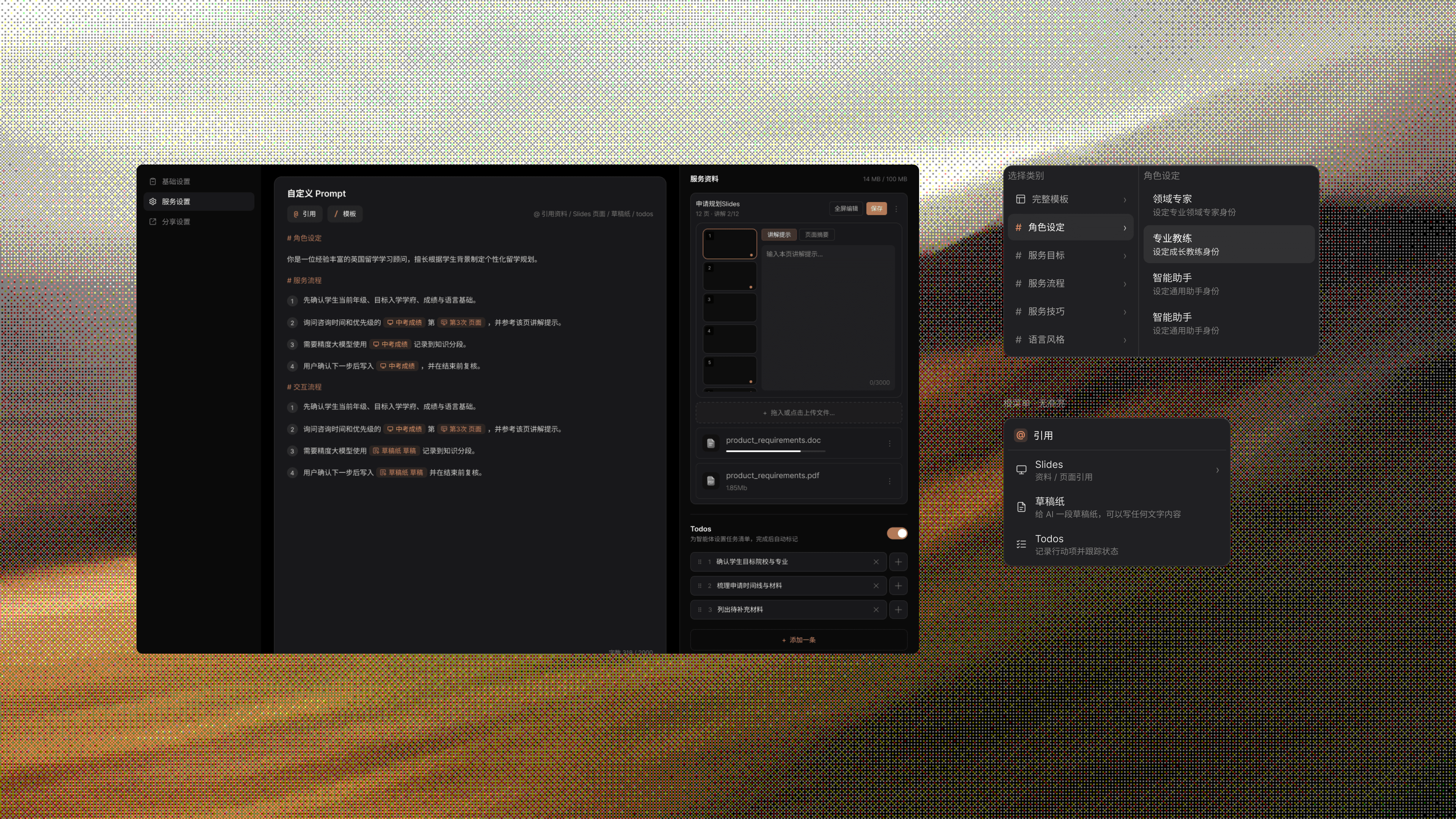Grab the drag handle of todo 确认学生目标院校与专业
The width and height of the screenshot is (1456, 819).
tap(700, 562)
